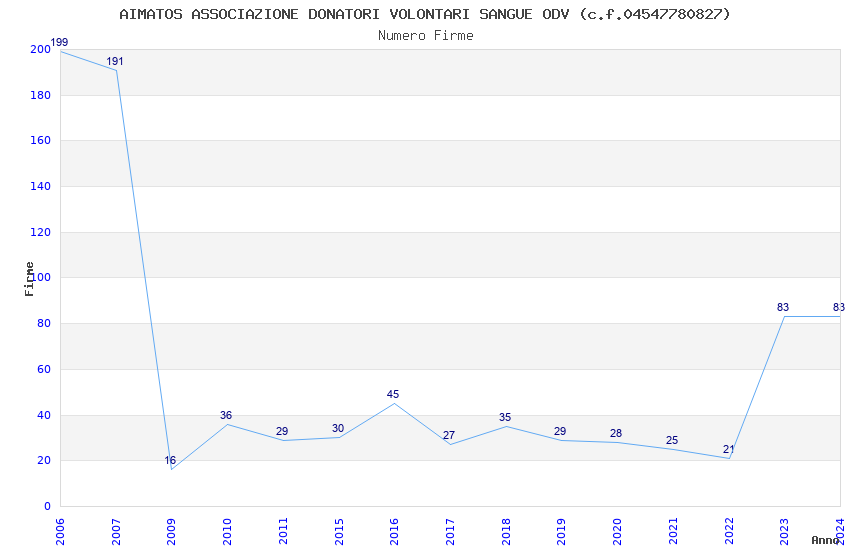Click the year 2020 on the x-axis
Screen dimensions: 850x550
pyautogui.click(x=617, y=531)
